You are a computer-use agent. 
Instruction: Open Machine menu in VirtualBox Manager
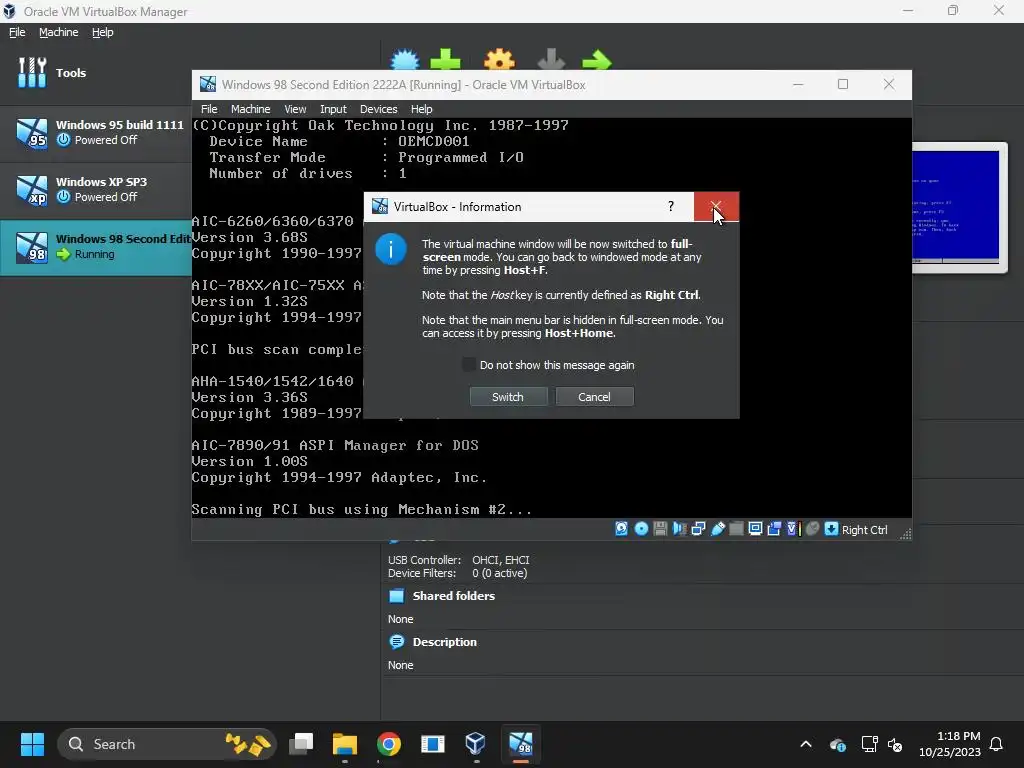tap(58, 32)
